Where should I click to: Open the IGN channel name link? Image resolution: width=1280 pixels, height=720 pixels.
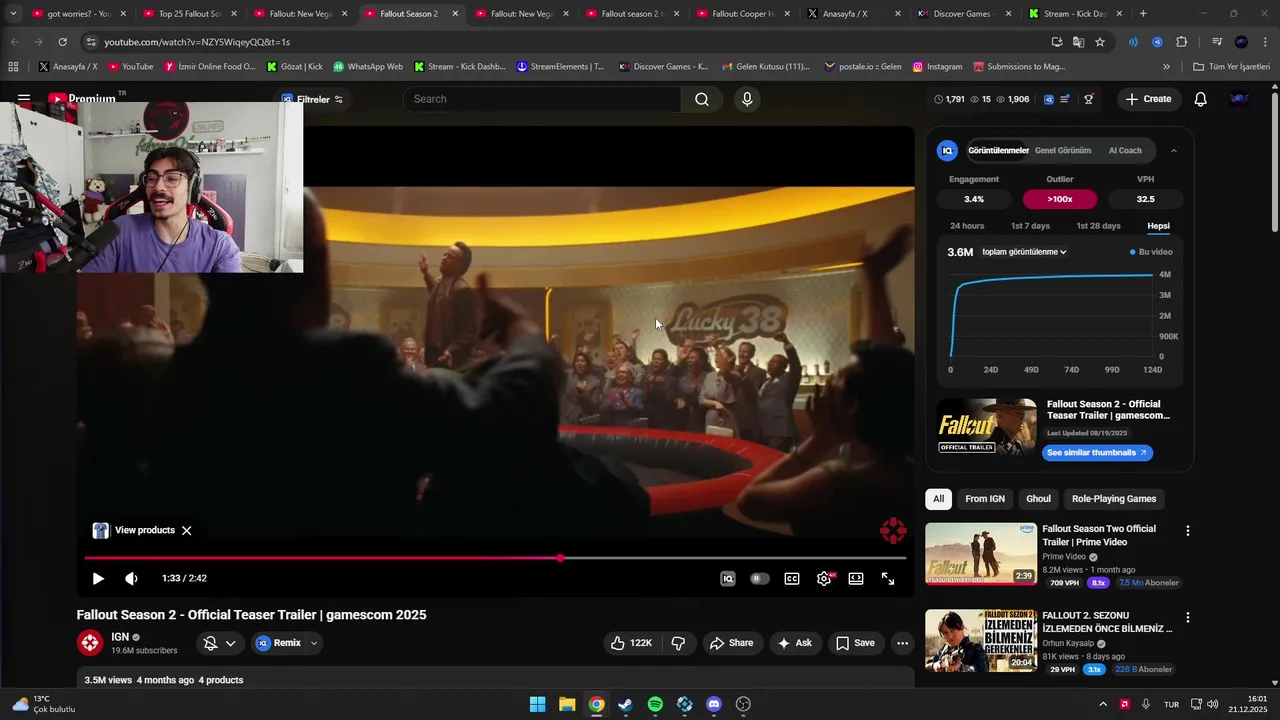(x=120, y=637)
